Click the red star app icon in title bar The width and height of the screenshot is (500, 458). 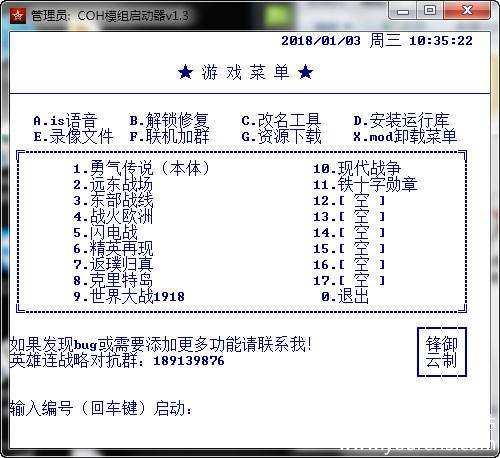tap(18, 15)
